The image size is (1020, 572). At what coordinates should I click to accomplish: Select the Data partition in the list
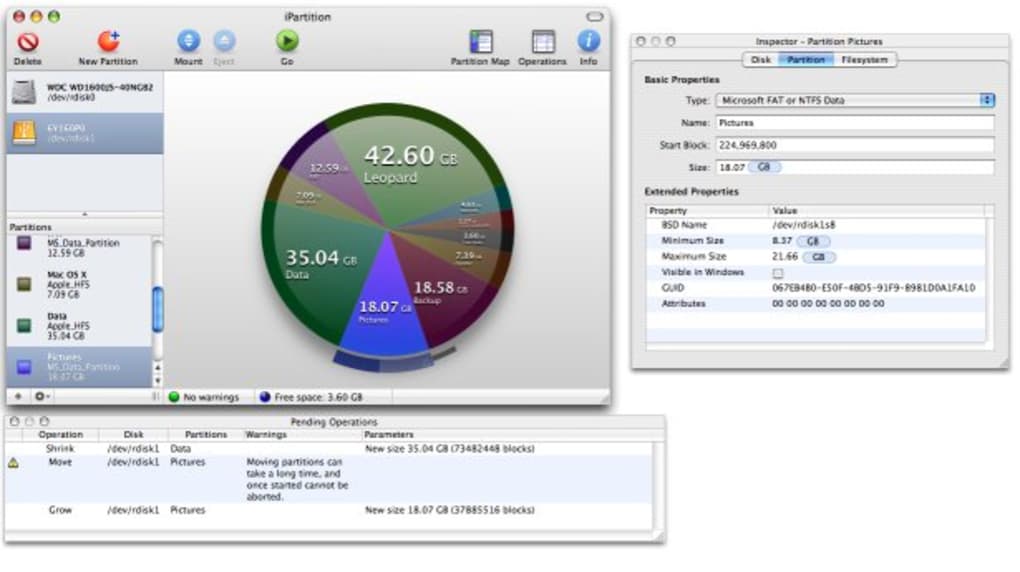pyautogui.click(x=70, y=325)
